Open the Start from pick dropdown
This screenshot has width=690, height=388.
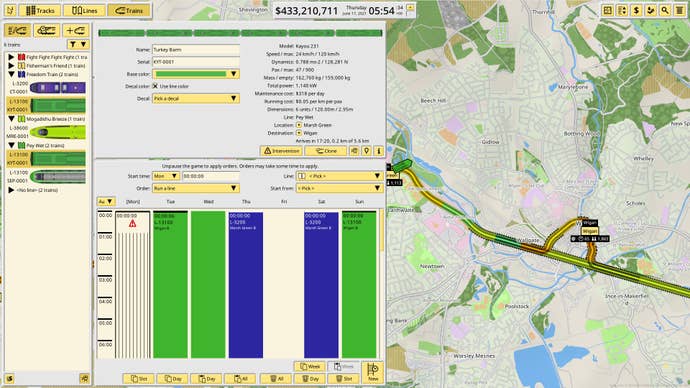tap(339, 188)
